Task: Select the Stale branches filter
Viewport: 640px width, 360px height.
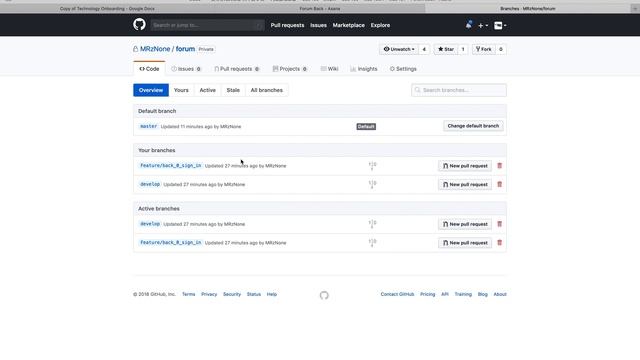Action: [233, 90]
